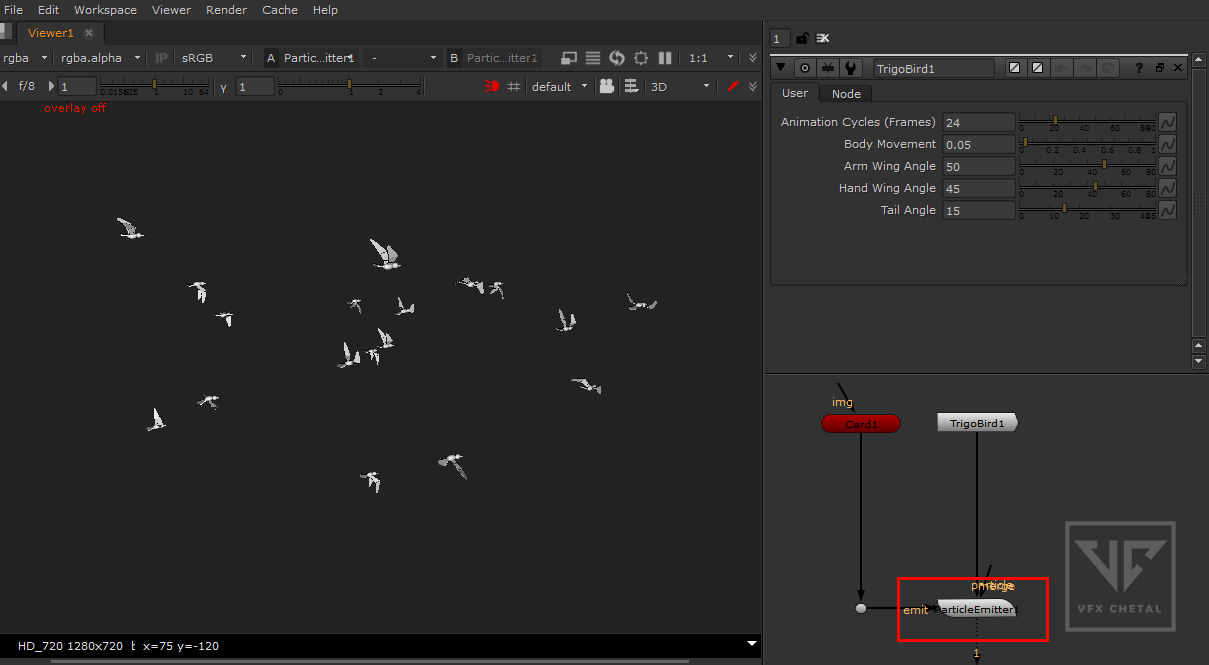Collapse the TrigoBird1 properties panel

[781, 68]
